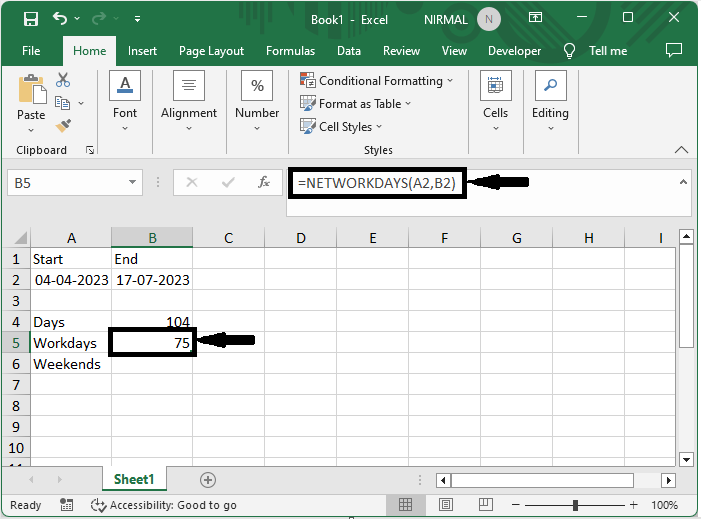Open the Cell Styles gallery

(x=341, y=127)
